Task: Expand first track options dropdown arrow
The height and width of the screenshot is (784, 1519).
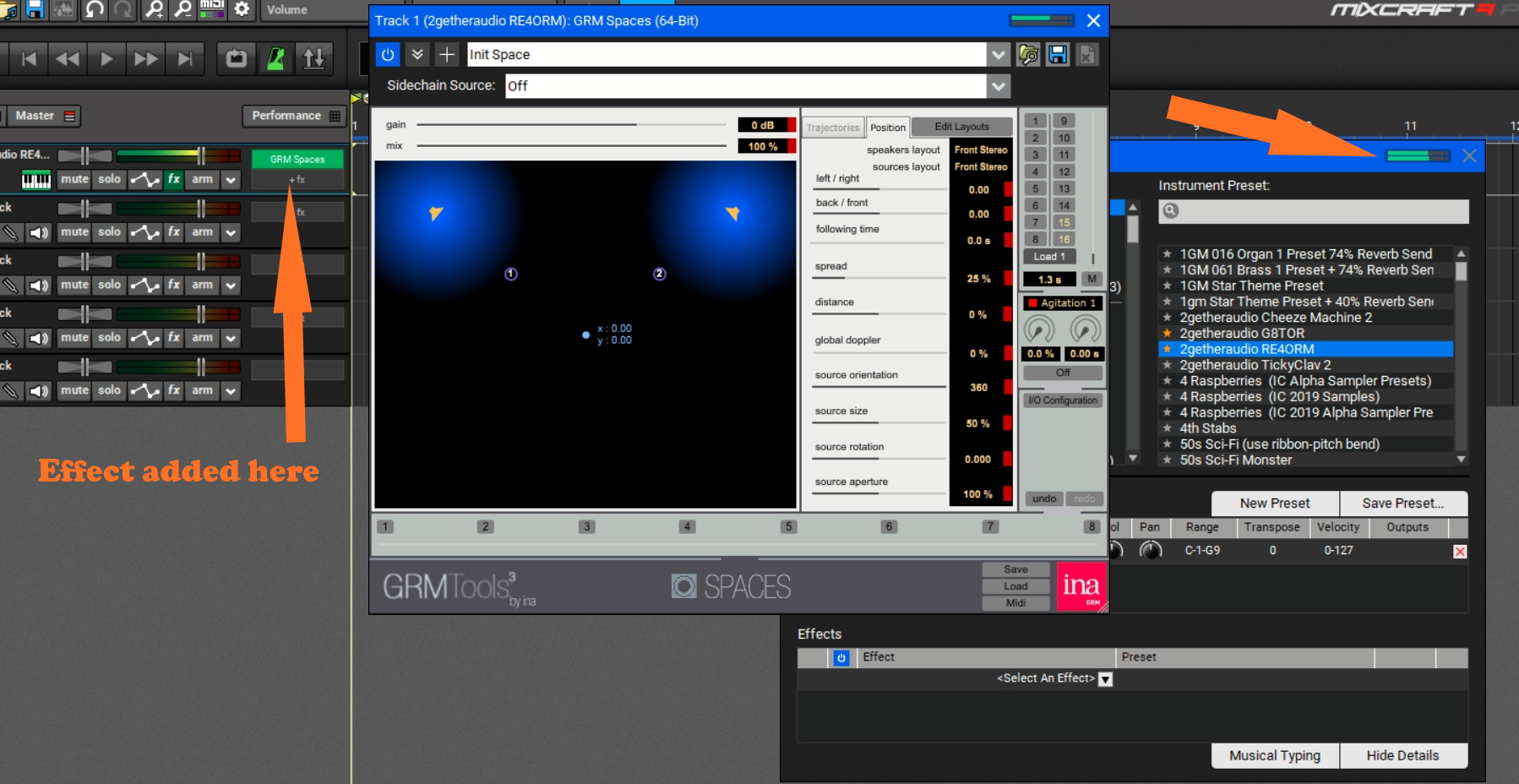Action: click(x=231, y=180)
